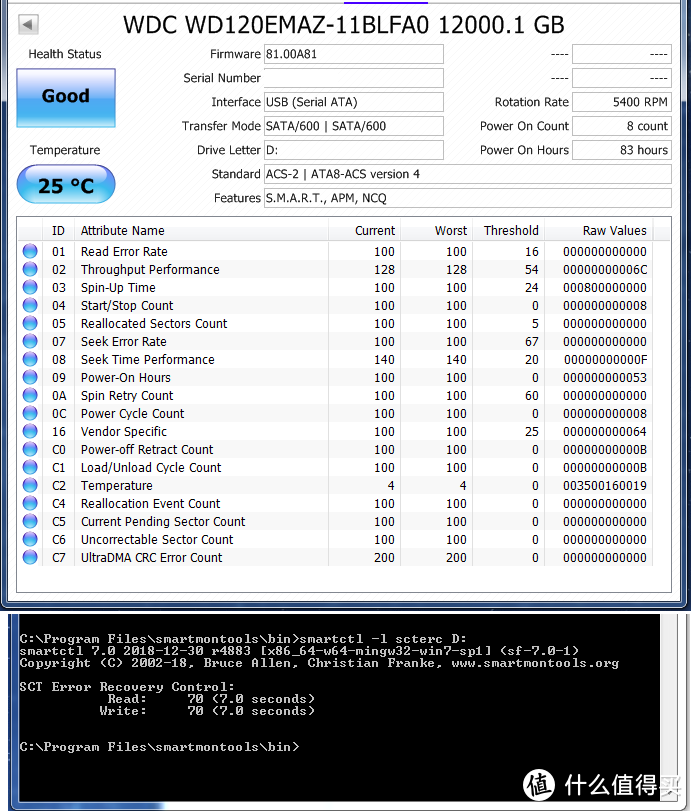Click status orb for Load/Unload Cycle Count
This screenshot has height=812, width=693.
pyautogui.click(x=30, y=467)
